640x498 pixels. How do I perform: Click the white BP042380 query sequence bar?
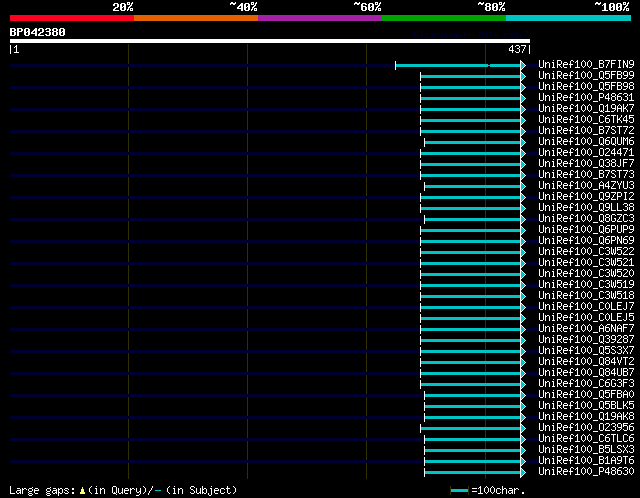pos(270,41)
